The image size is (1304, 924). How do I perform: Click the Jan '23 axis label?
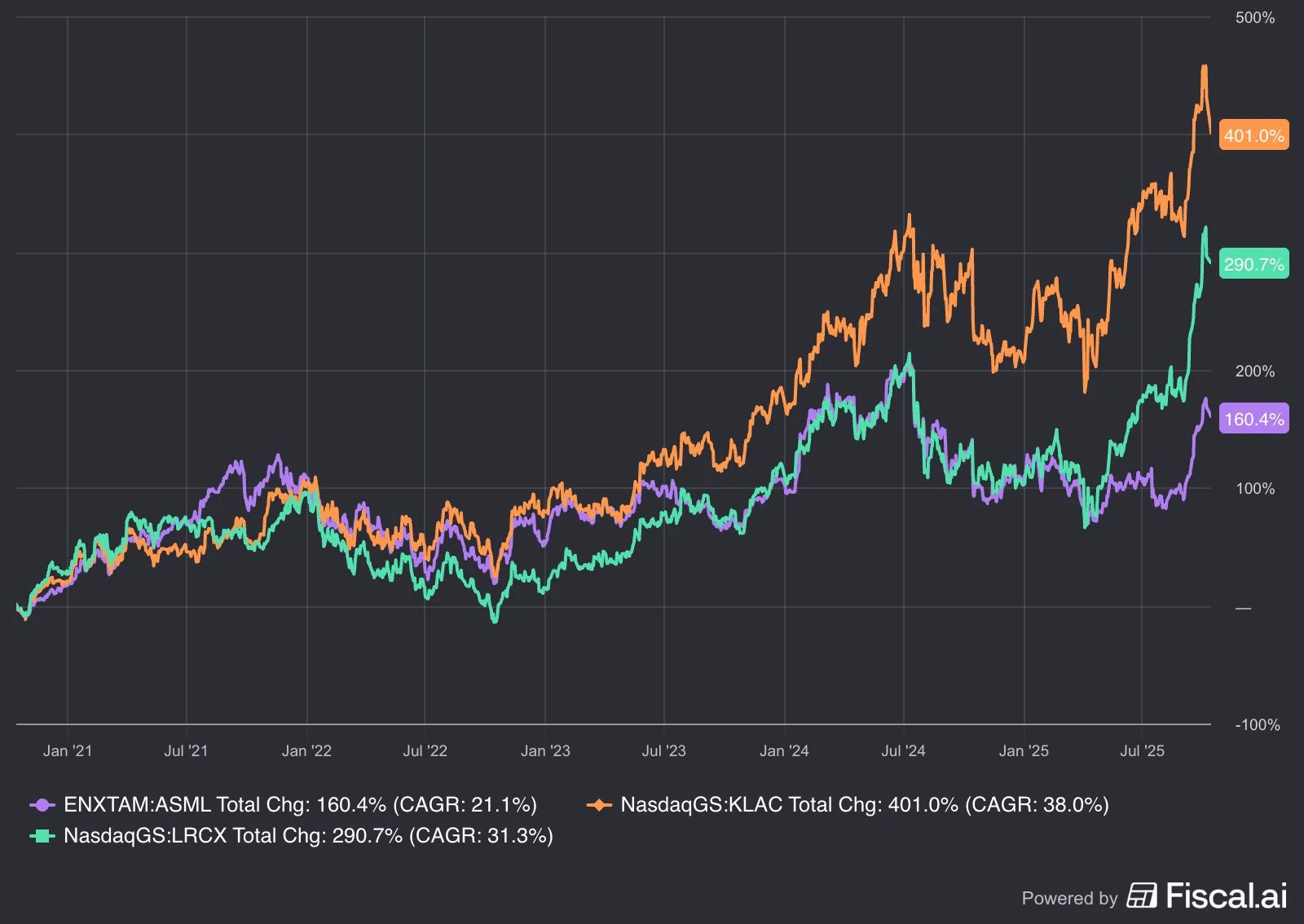[x=545, y=750]
